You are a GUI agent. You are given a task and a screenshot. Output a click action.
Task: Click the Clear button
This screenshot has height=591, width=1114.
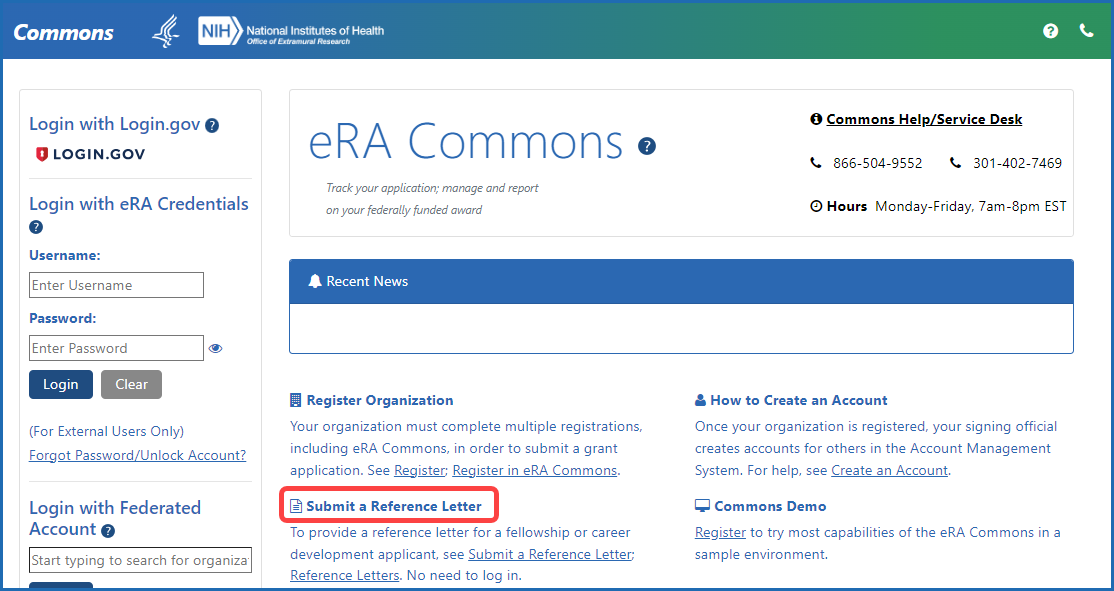pos(131,384)
